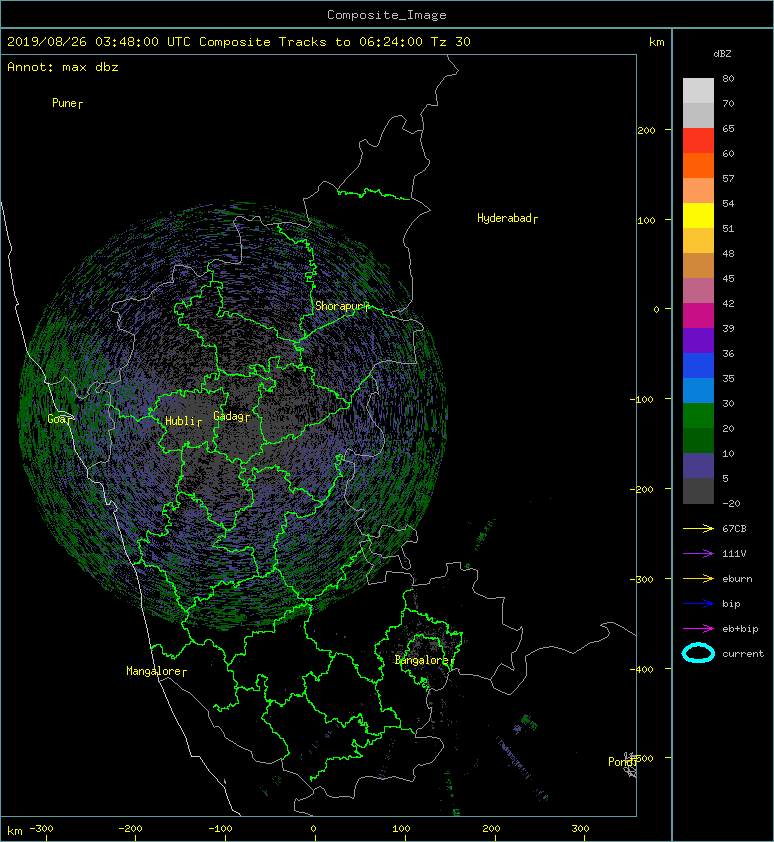Select the royal blue swatch below label 36
Screen dimensions: 774x842
[698, 365]
